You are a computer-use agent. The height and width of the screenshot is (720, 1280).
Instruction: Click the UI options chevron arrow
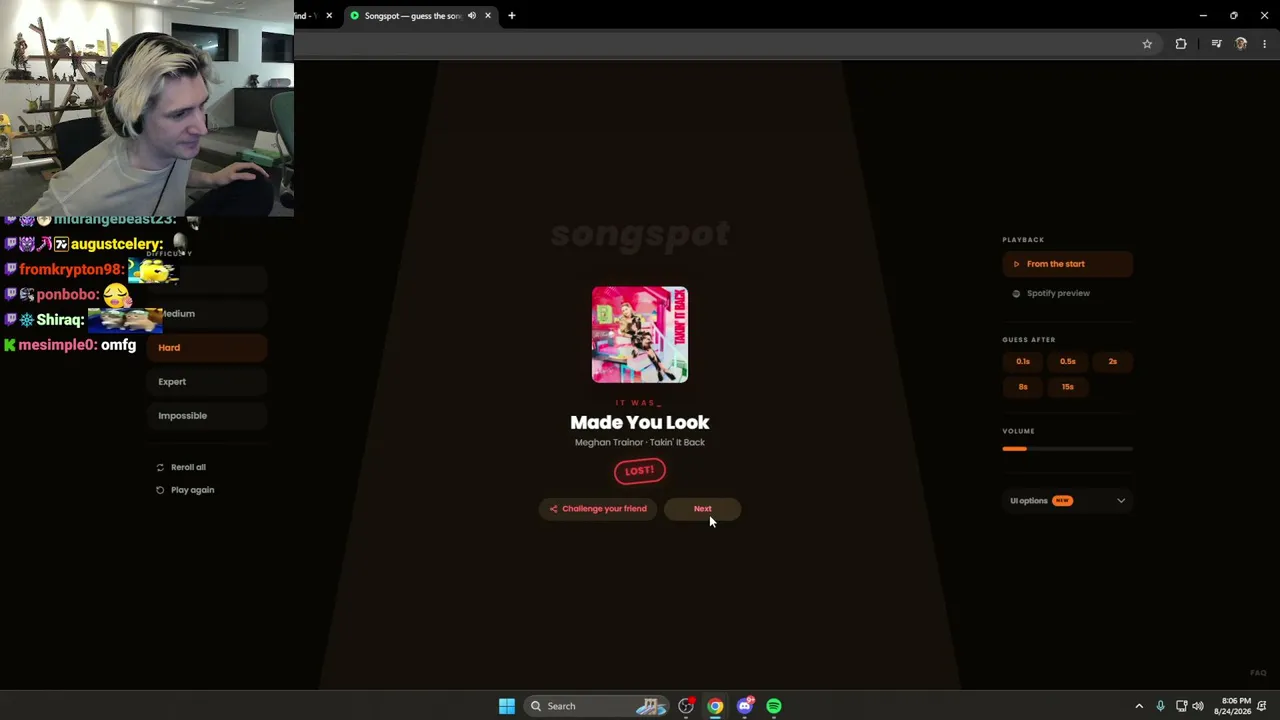click(1121, 501)
